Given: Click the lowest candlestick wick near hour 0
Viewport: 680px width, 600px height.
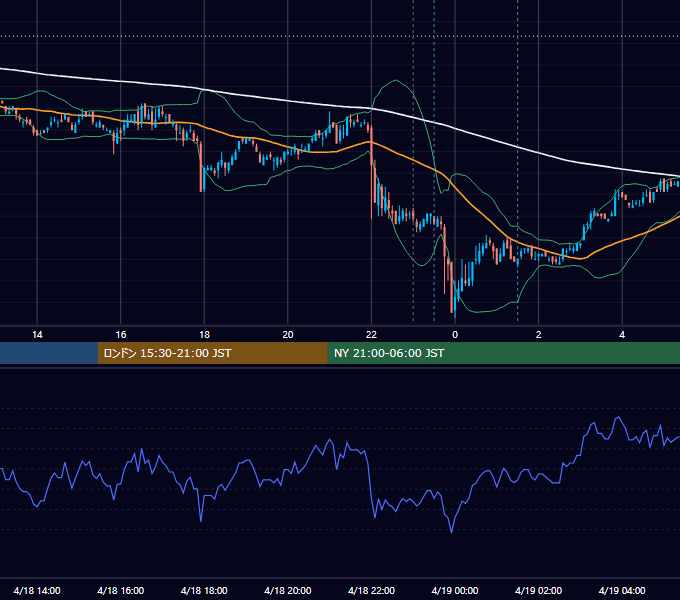Looking at the screenshot, I should point(455,313).
